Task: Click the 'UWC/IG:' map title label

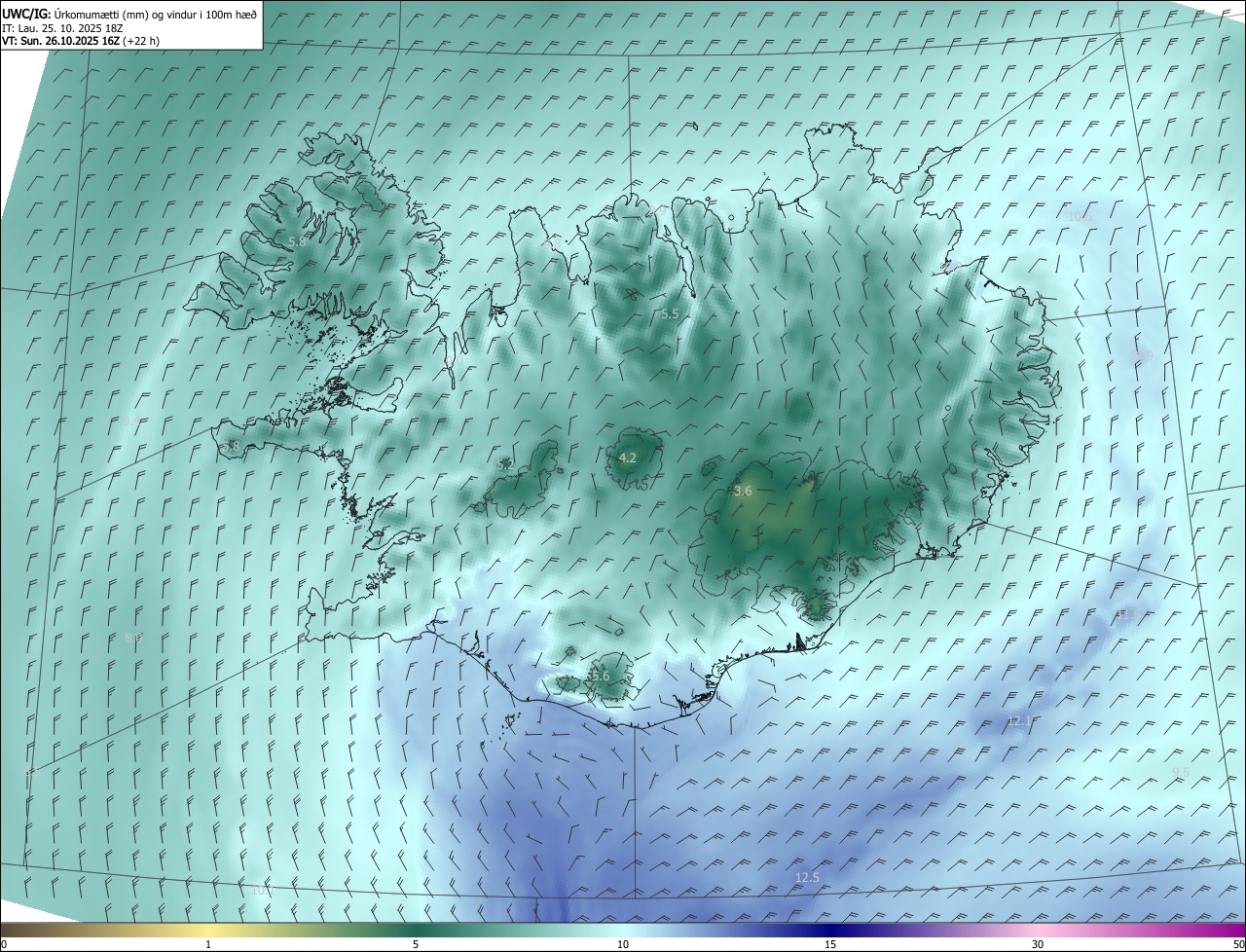Action: click(x=26, y=14)
